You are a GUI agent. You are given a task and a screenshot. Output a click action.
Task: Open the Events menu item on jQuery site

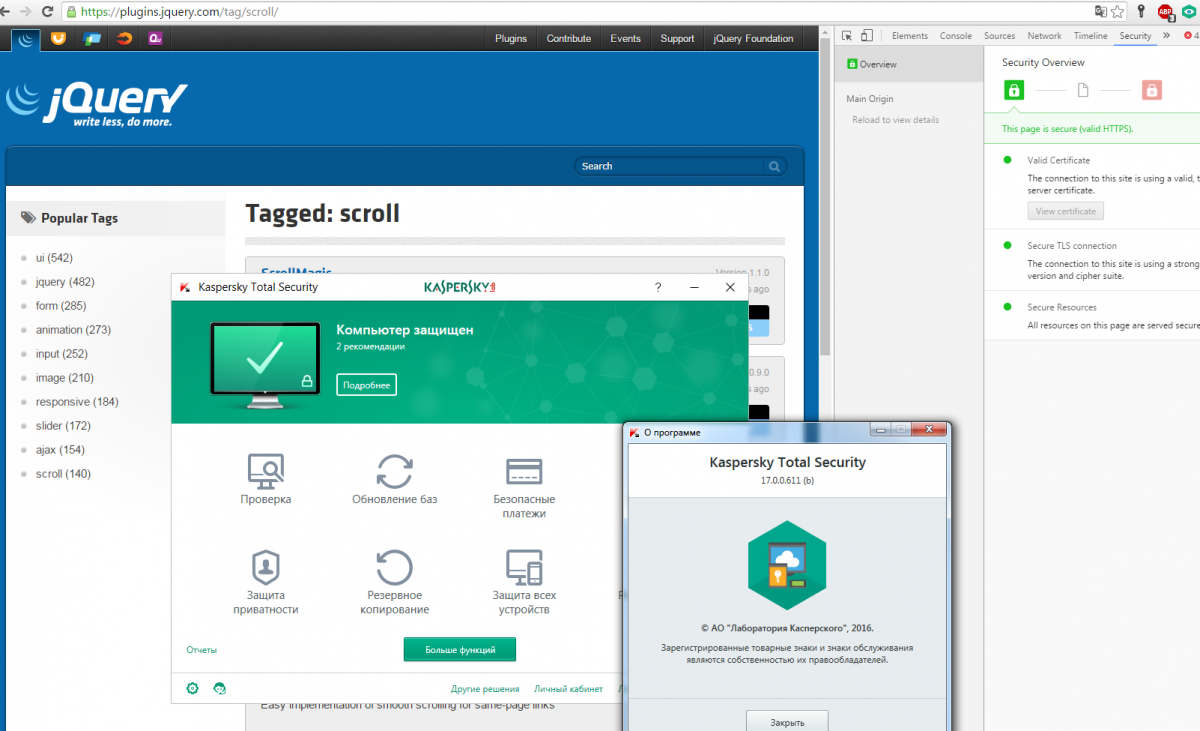point(626,39)
